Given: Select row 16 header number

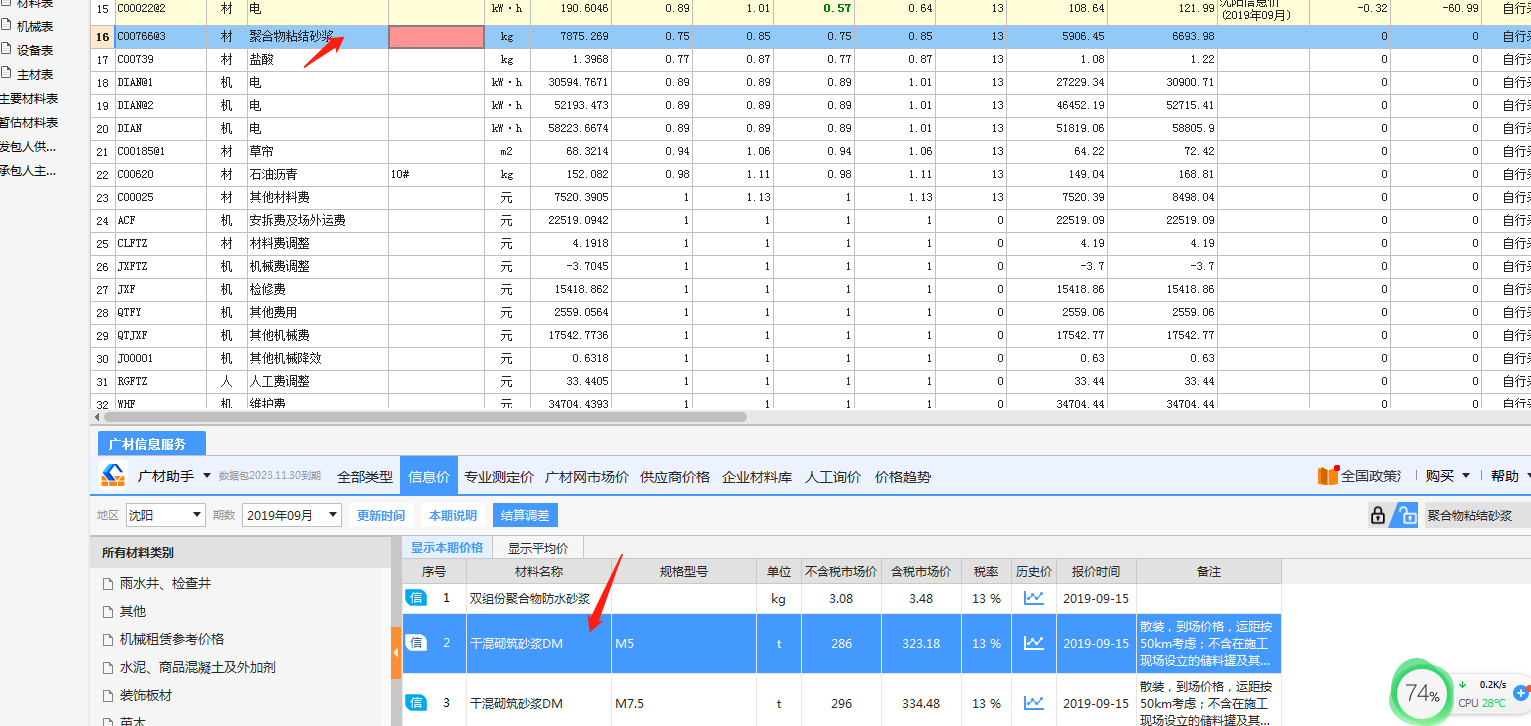Looking at the screenshot, I should coord(102,37).
